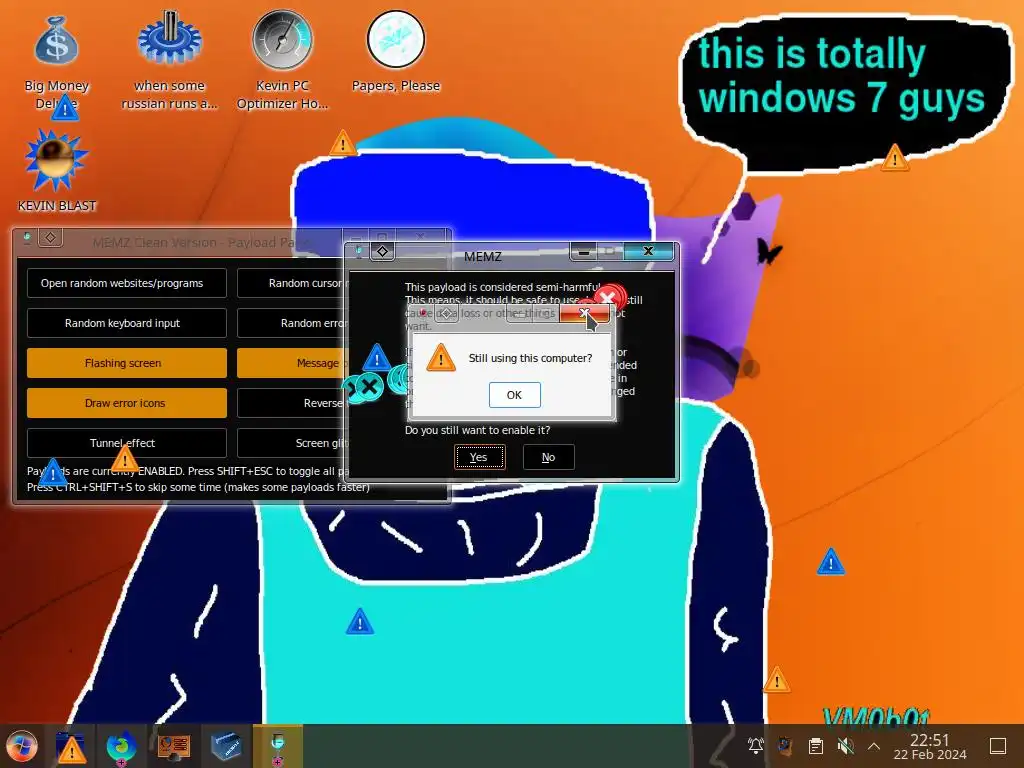The image size is (1024, 768).
Task: Click the app menu icon in Payload Panel title bar
Action: click(x=27, y=237)
